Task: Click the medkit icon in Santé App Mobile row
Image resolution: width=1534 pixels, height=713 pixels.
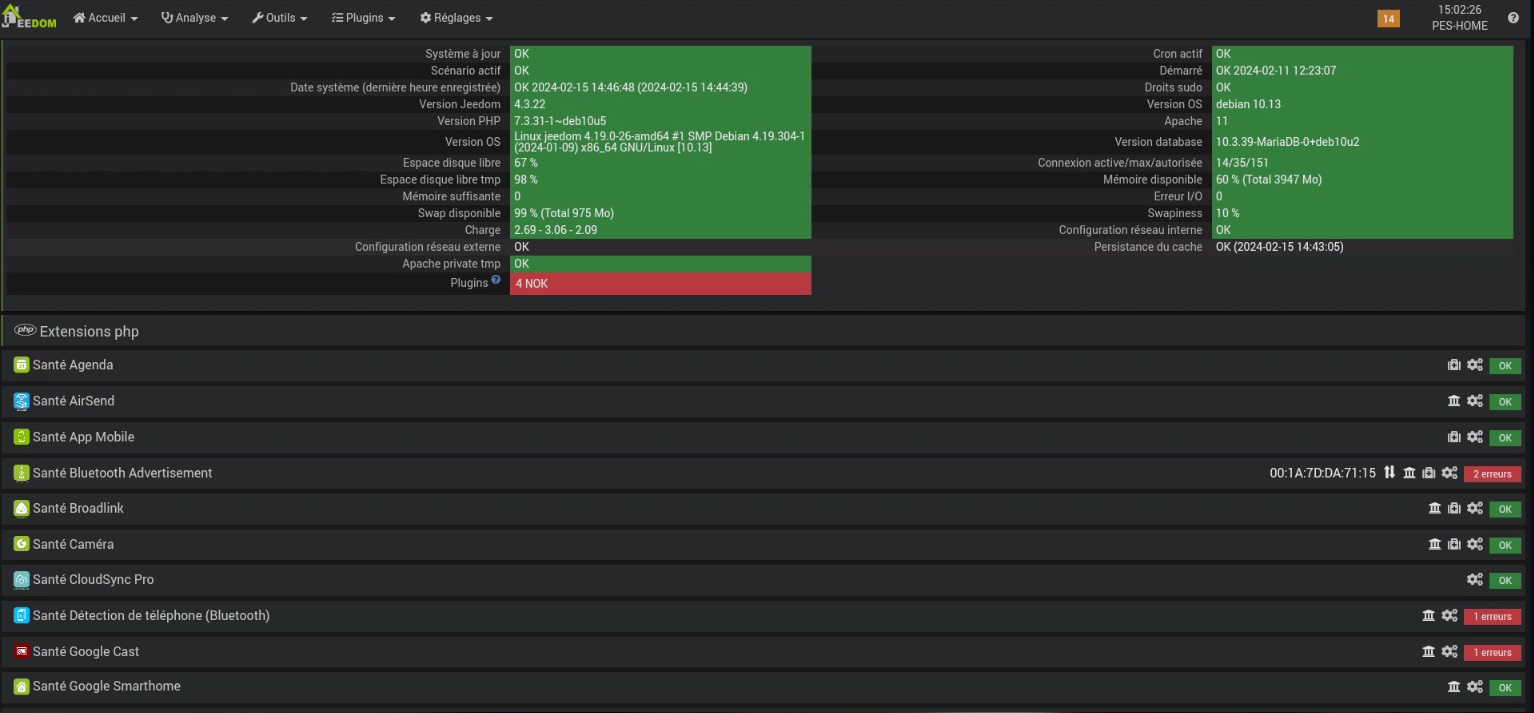Action: coord(1454,437)
